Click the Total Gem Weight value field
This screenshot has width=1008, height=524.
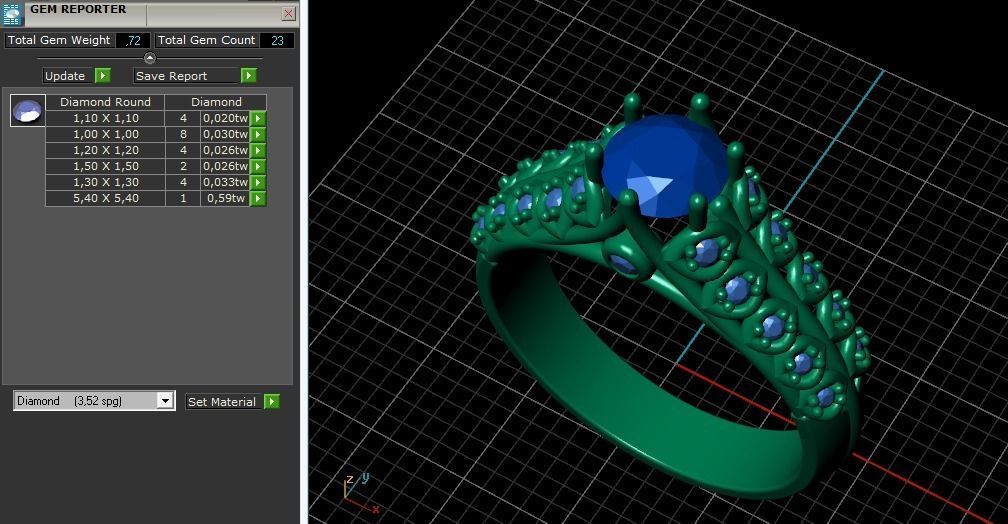pyautogui.click(x=133, y=41)
